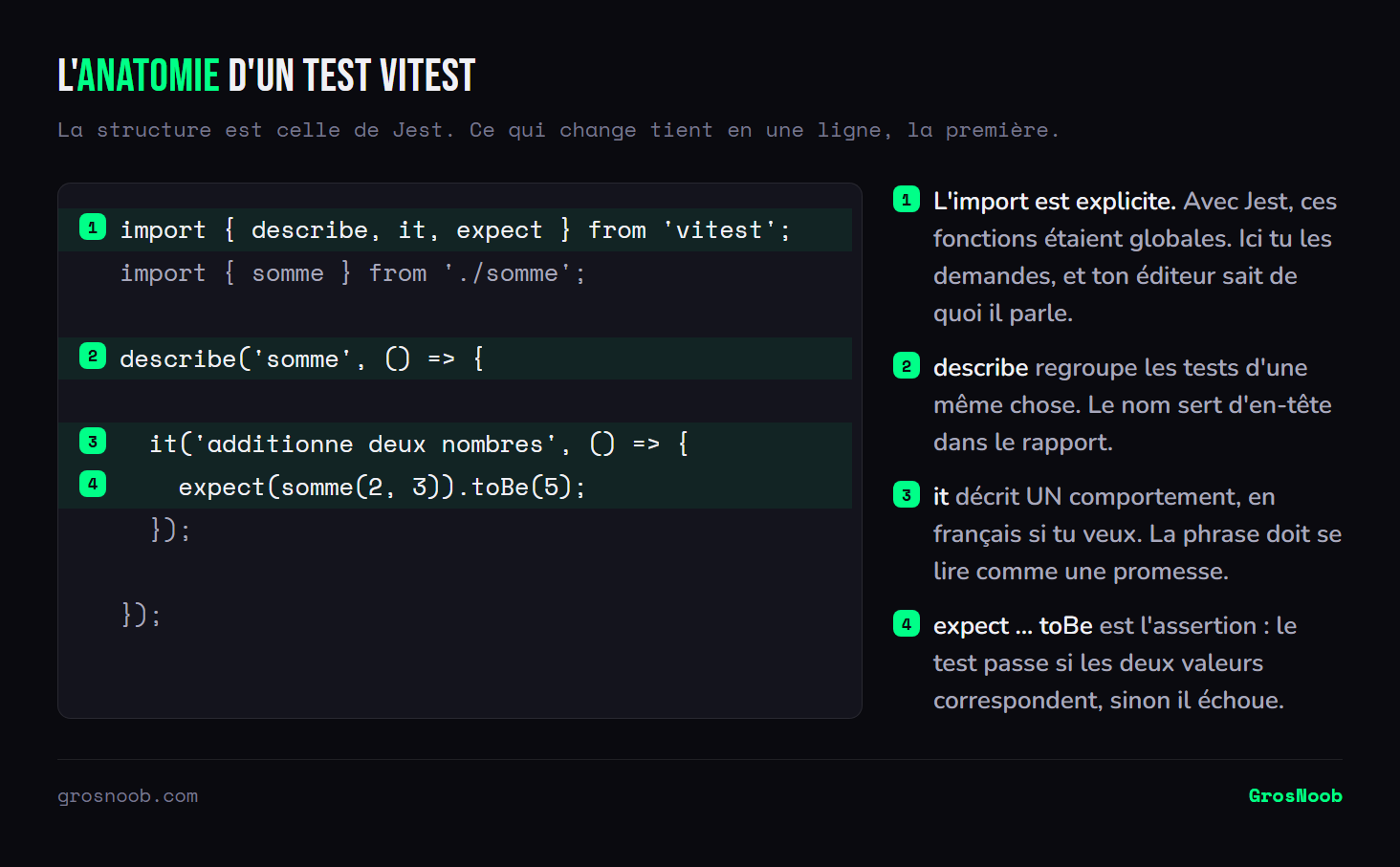Click the legend text "quoi il parle."
The image size is (1400, 867).
pyautogui.click(x=1003, y=314)
